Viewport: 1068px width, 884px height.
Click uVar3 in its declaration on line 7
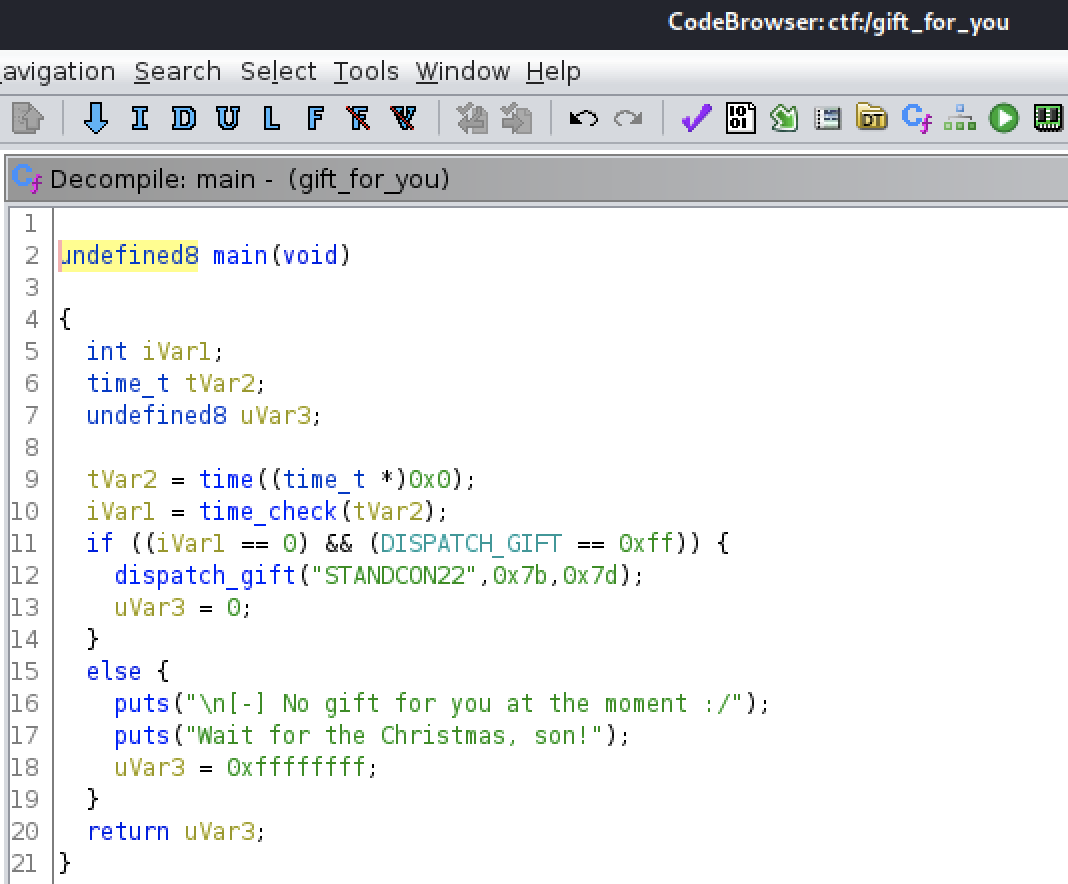[275, 415]
